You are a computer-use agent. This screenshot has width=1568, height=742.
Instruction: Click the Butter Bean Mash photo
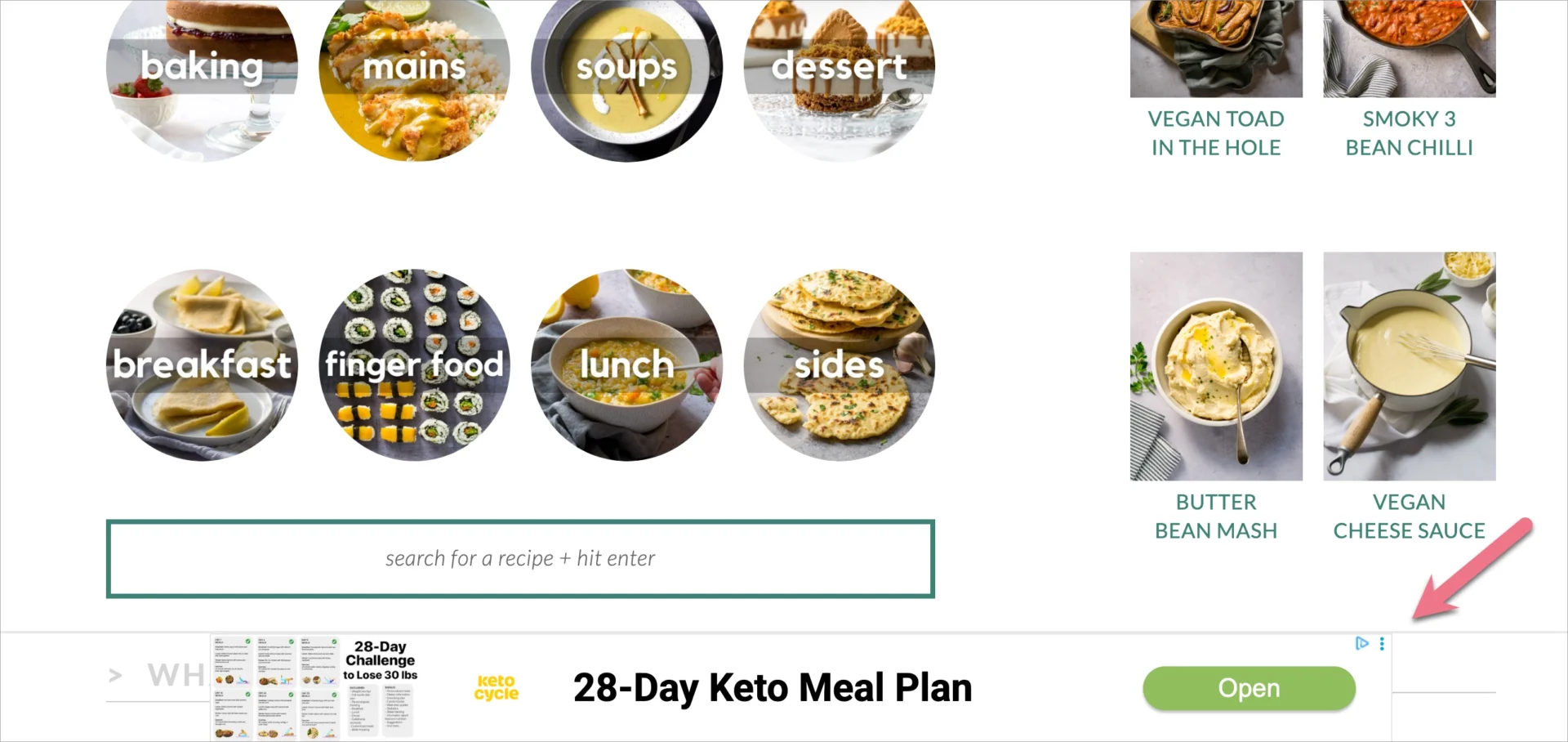1216,365
